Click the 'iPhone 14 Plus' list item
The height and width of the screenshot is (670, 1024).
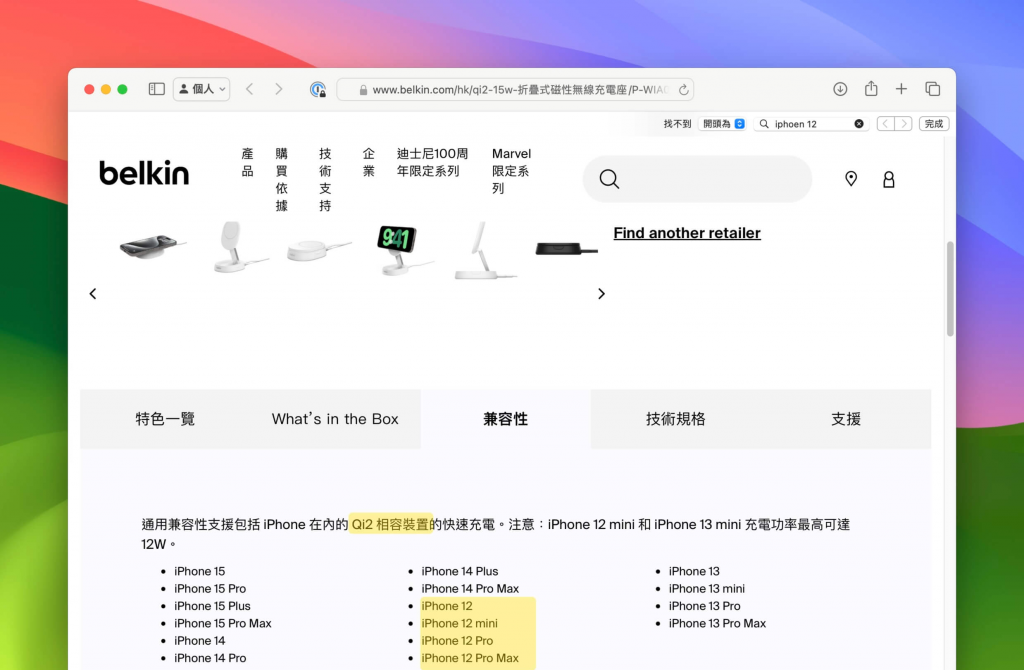pyautogui.click(x=460, y=571)
